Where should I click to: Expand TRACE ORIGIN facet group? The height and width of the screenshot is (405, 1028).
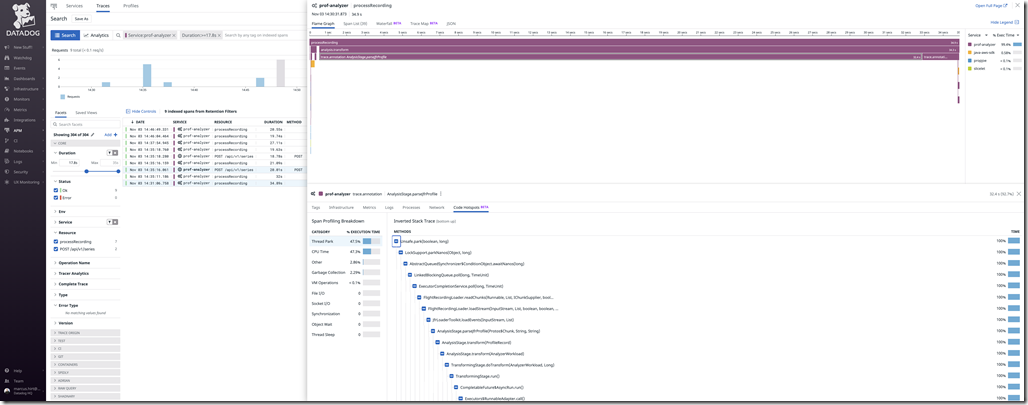pyautogui.click(x=86, y=333)
